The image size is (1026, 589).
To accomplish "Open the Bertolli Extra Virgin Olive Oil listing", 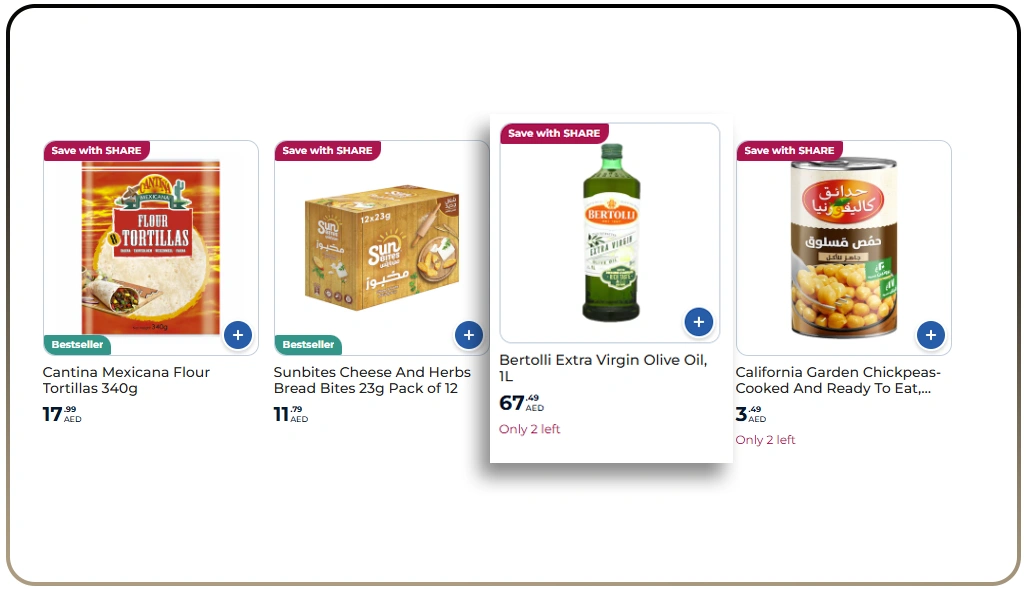I will pyautogui.click(x=604, y=368).
